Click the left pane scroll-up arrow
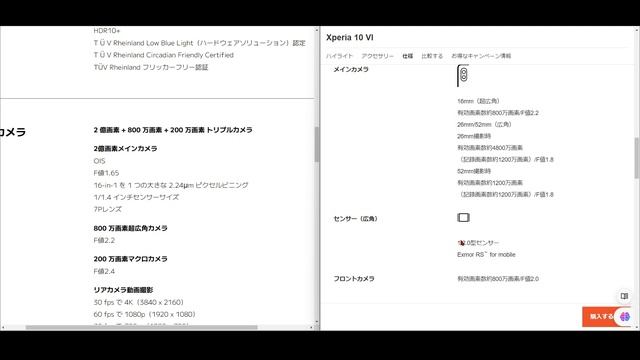 [x=316, y=30]
